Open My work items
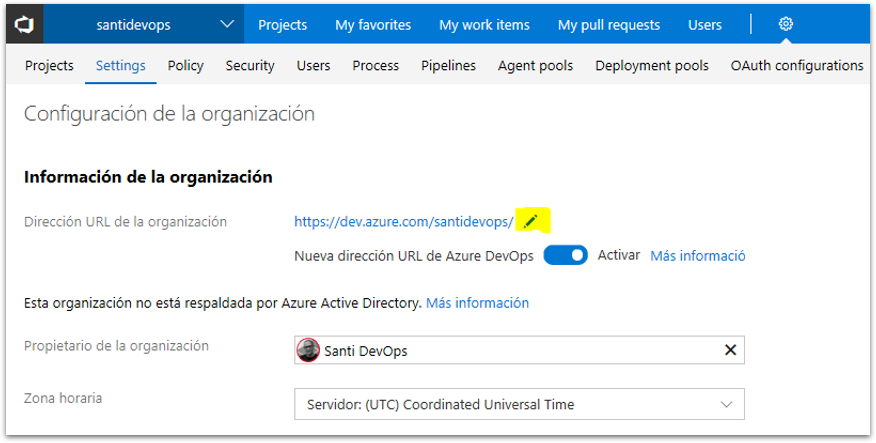Screen dimensions: 876x443 click(484, 25)
